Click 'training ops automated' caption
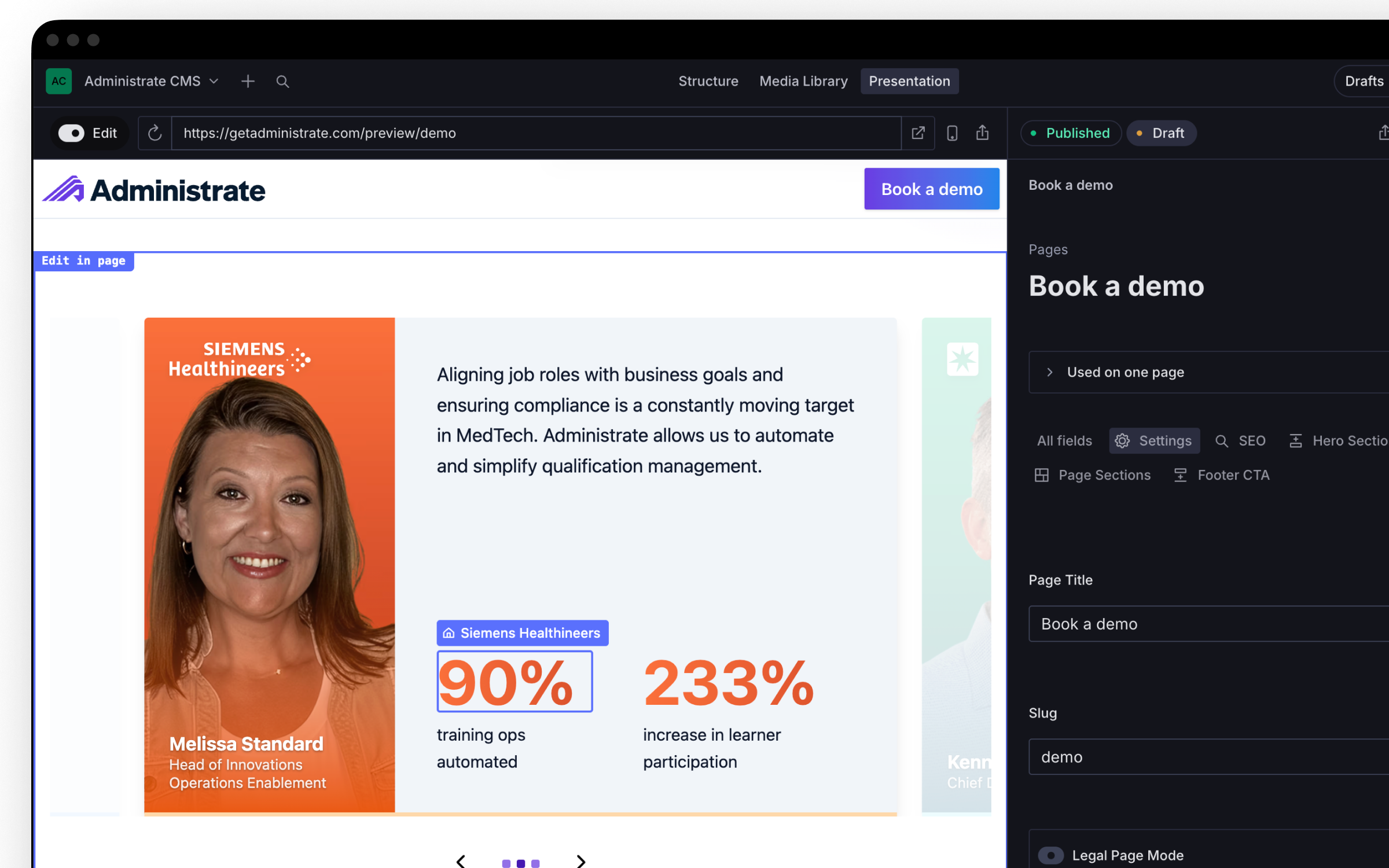 pyautogui.click(x=481, y=748)
